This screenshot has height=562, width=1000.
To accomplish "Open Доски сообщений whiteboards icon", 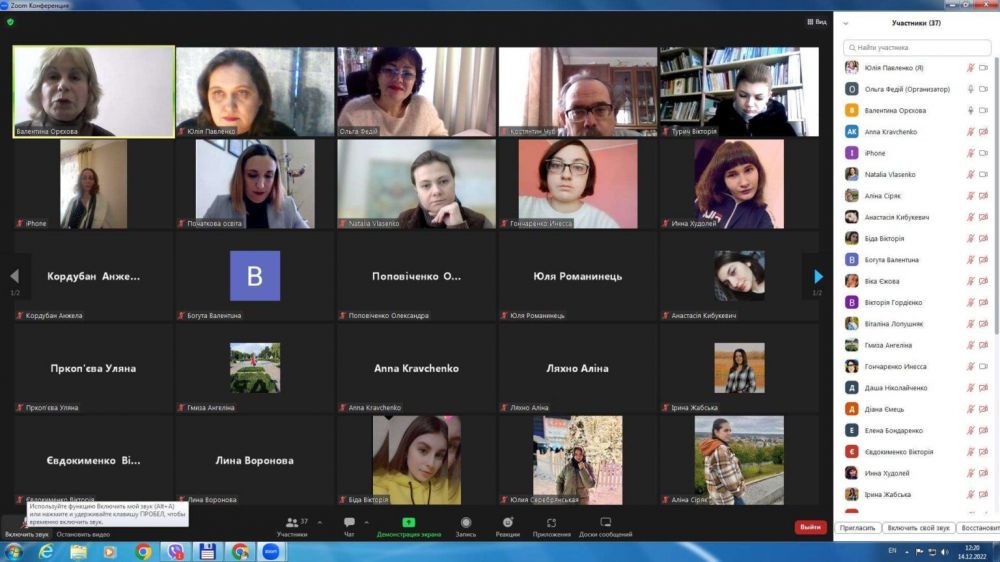I will (605, 523).
